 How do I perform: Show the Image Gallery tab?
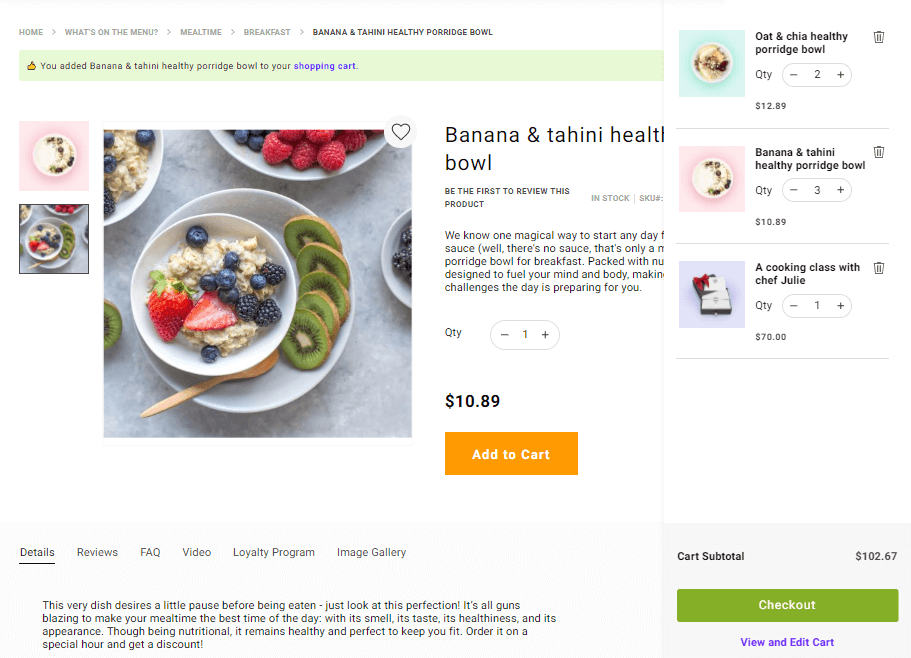click(x=371, y=552)
